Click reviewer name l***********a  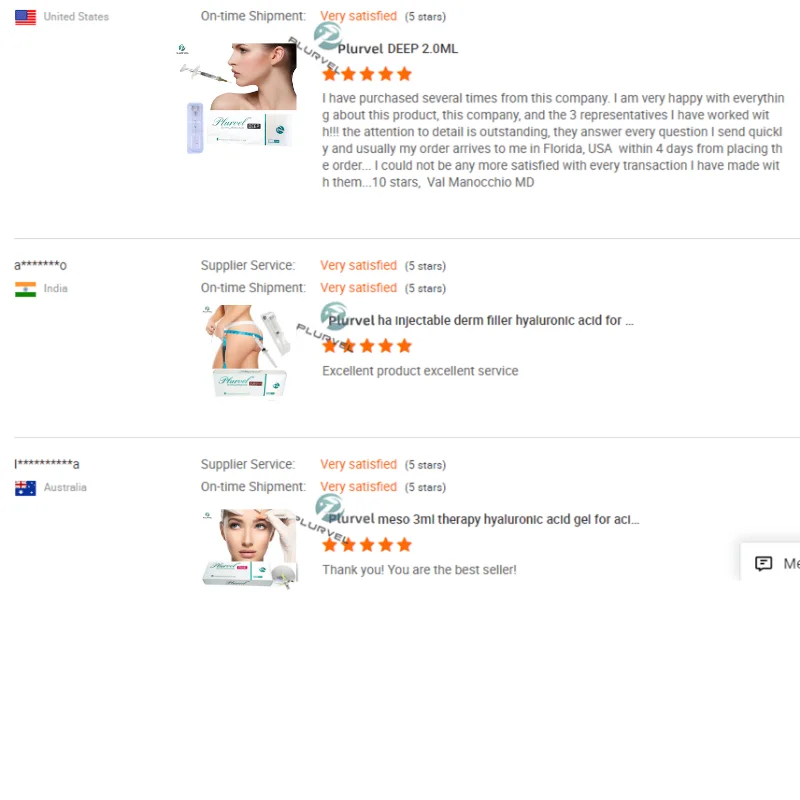point(46,464)
